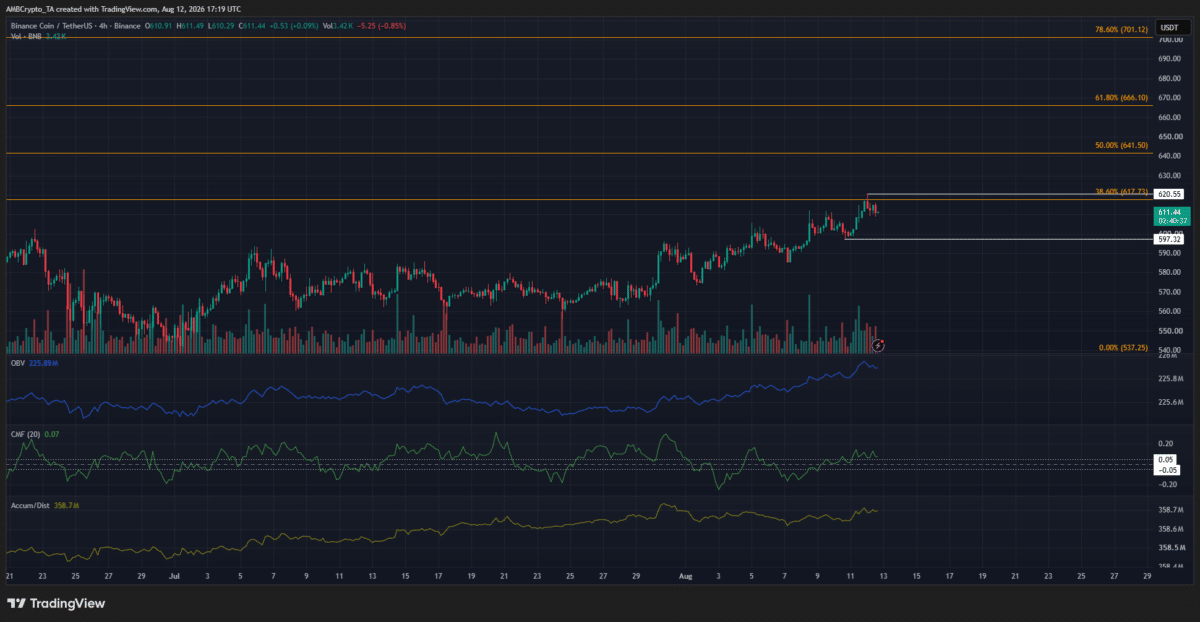Select the 620.55 price line label
Image resolution: width=1200 pixels, height=622 pixels.
[x=1170, y=193]
